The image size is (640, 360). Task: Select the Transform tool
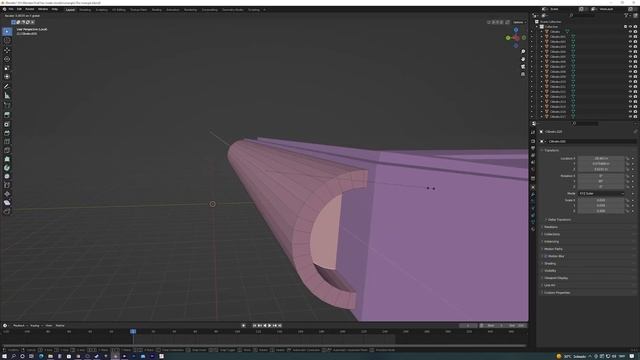point(7,77)
